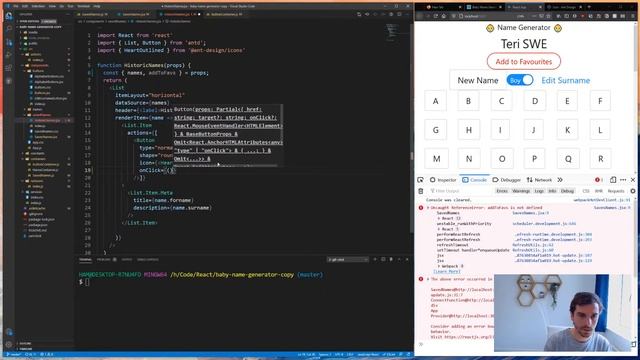Expand the Uncaught ReferenceError message
Screen dimensions: 640x360
tap(428, 208)
